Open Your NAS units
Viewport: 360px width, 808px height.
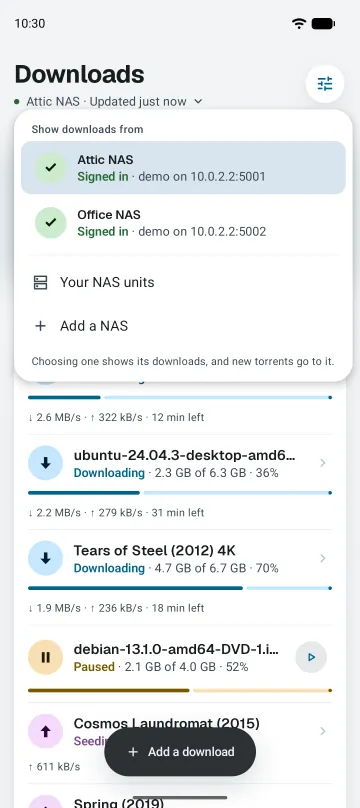coord(183,282)
